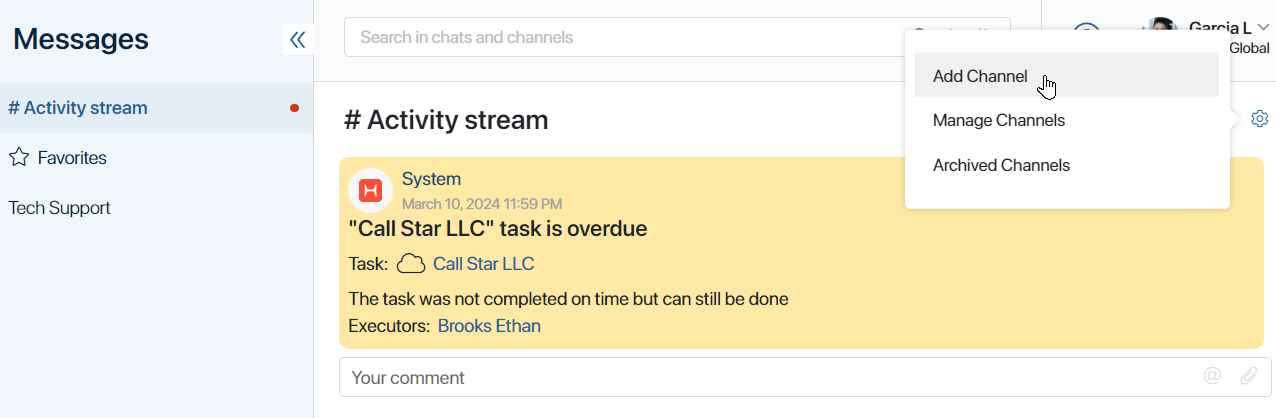Open the activity stream gear settings
Viewport: 1276px width, 418px height.
point(1260,119)
